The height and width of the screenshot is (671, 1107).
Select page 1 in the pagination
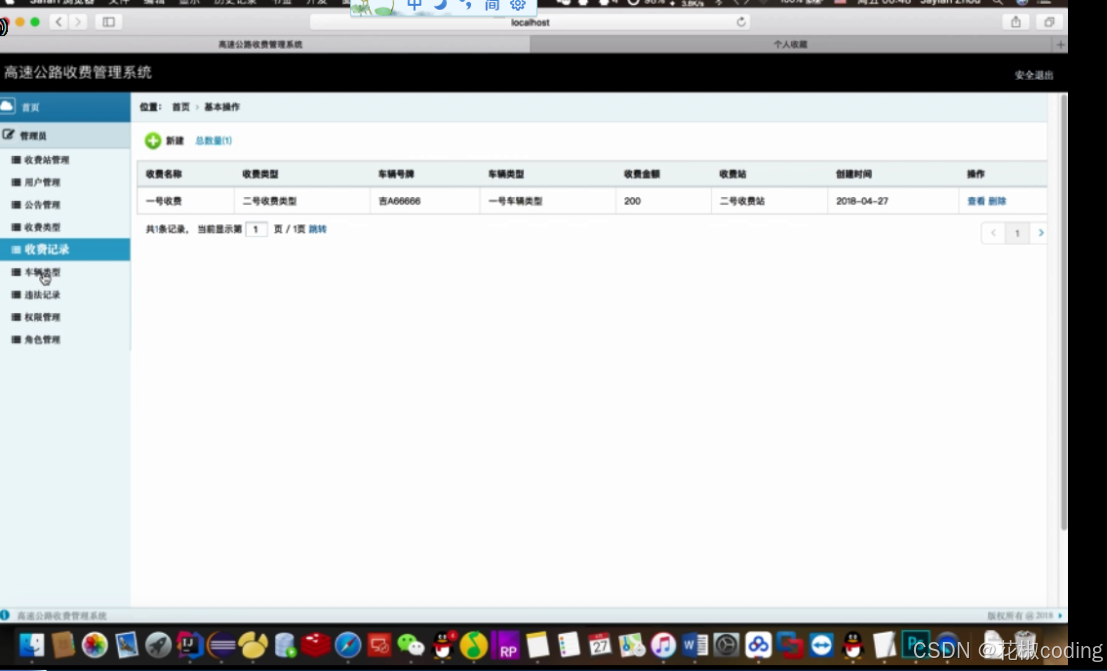(x=1017, y=233)
